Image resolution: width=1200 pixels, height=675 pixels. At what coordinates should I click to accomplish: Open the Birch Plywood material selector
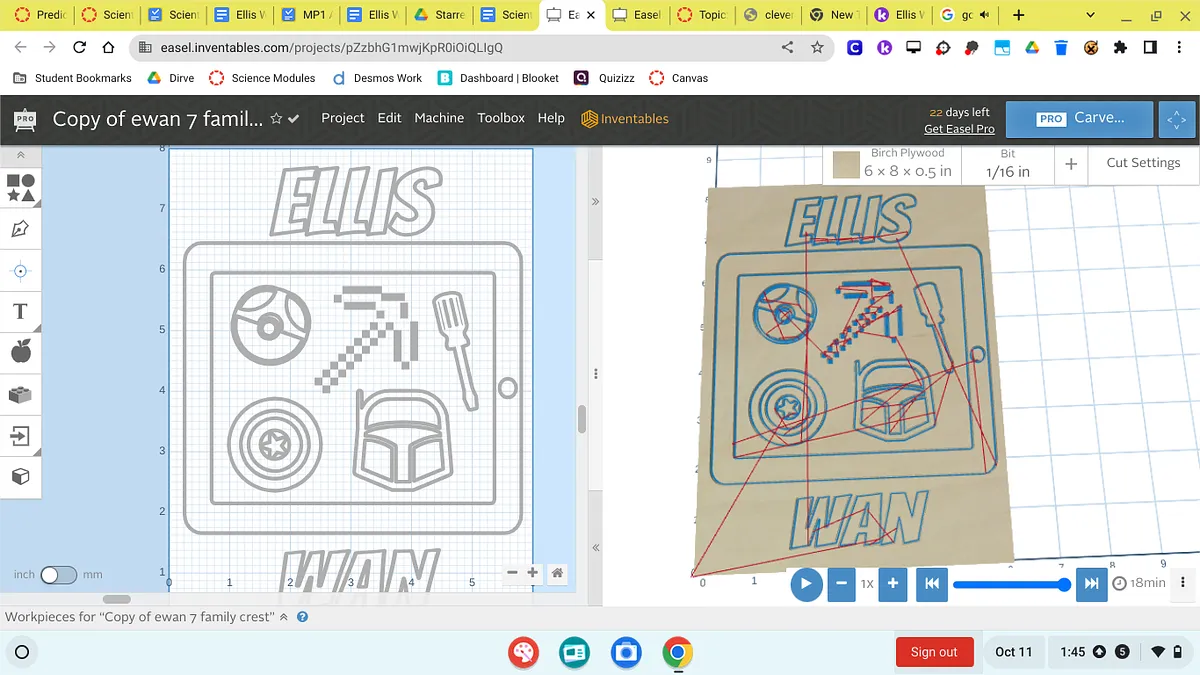(x=894, y=164)
